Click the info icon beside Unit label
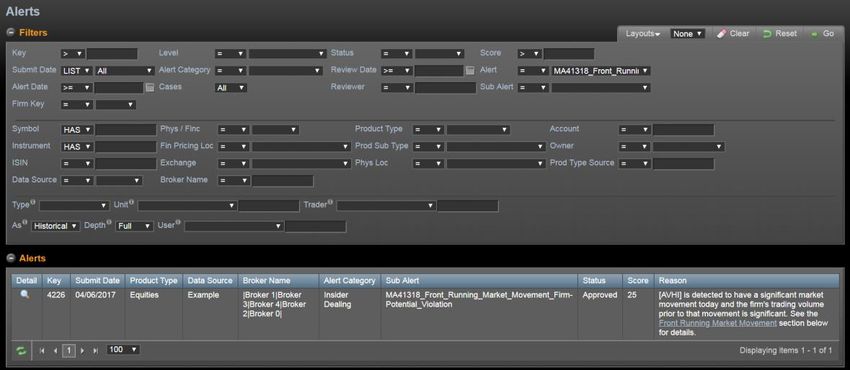 point(132,202)
